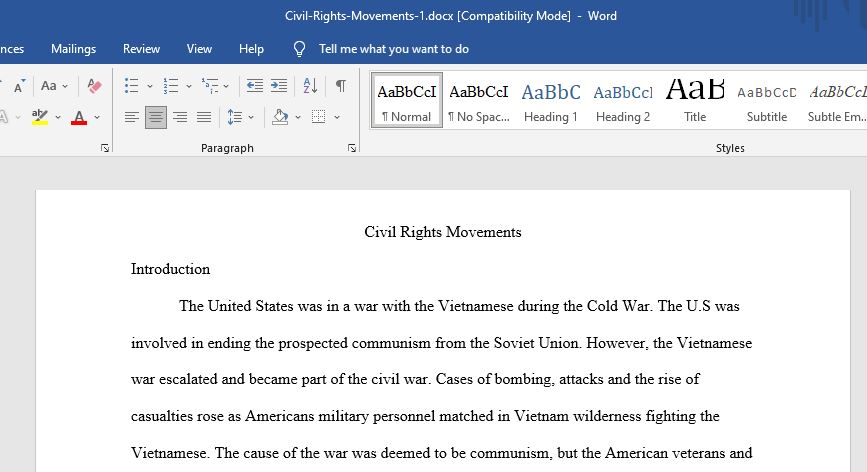The height and width of the screenshot is (472, 867).
Task: Decrease the paragraph indent
Action: coord(254,86)
